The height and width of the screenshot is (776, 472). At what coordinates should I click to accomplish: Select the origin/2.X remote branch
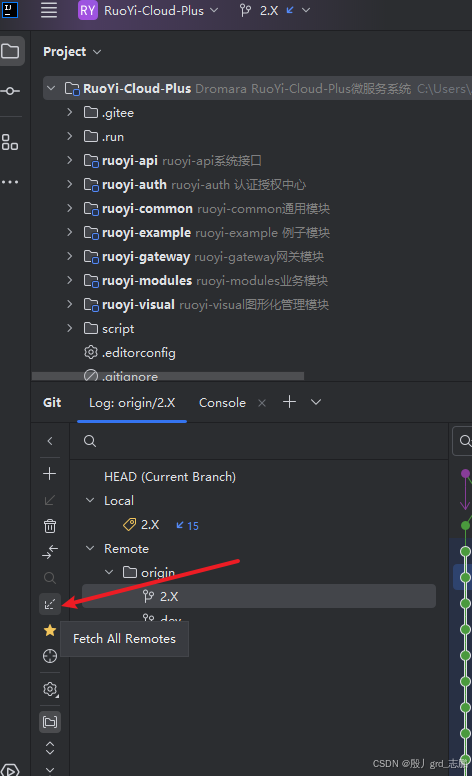259,596
